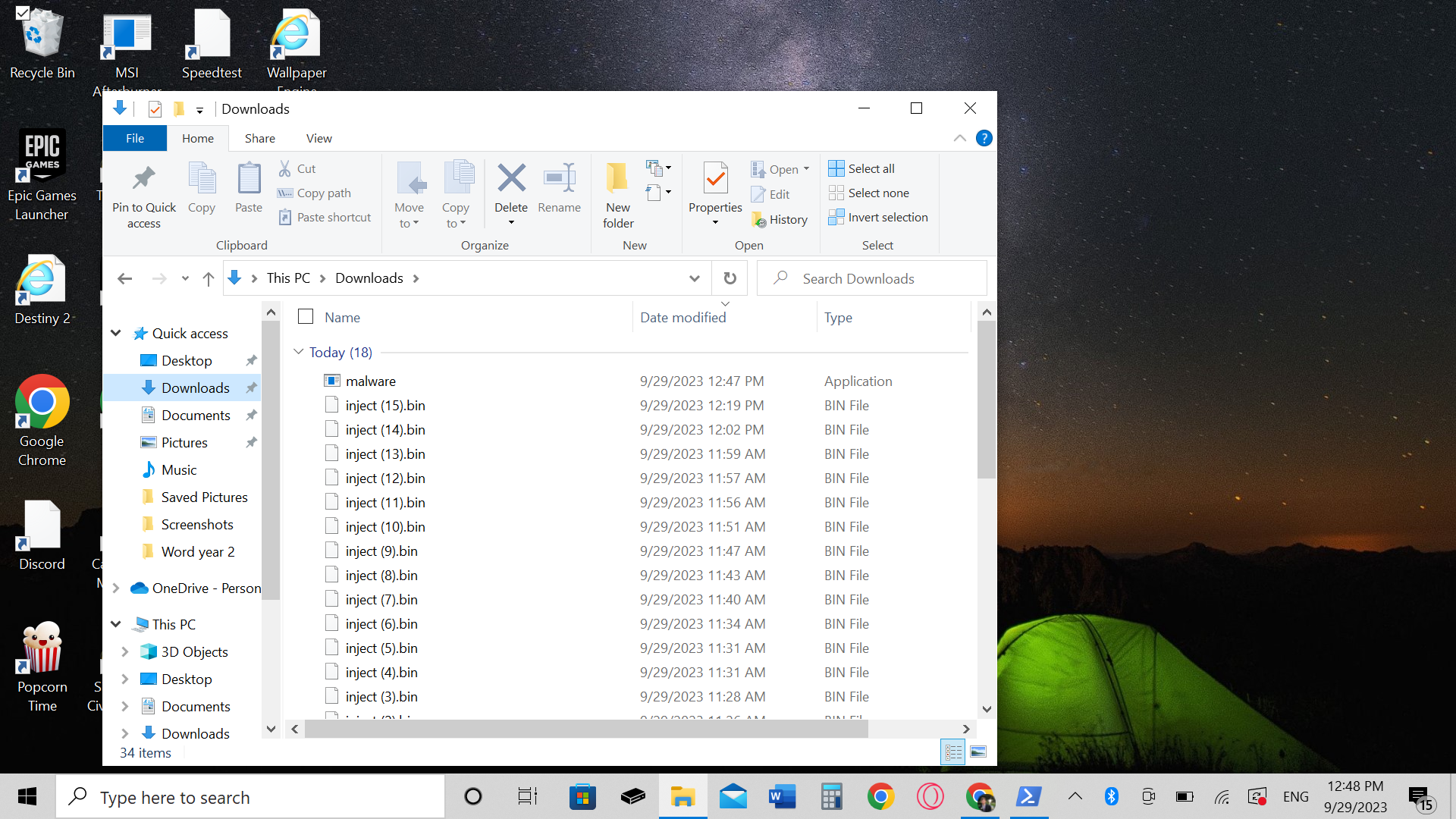This screenshot has height=819, width=1456.
Task: Click the refresh button beside address bar
Action: coord(730,278)
